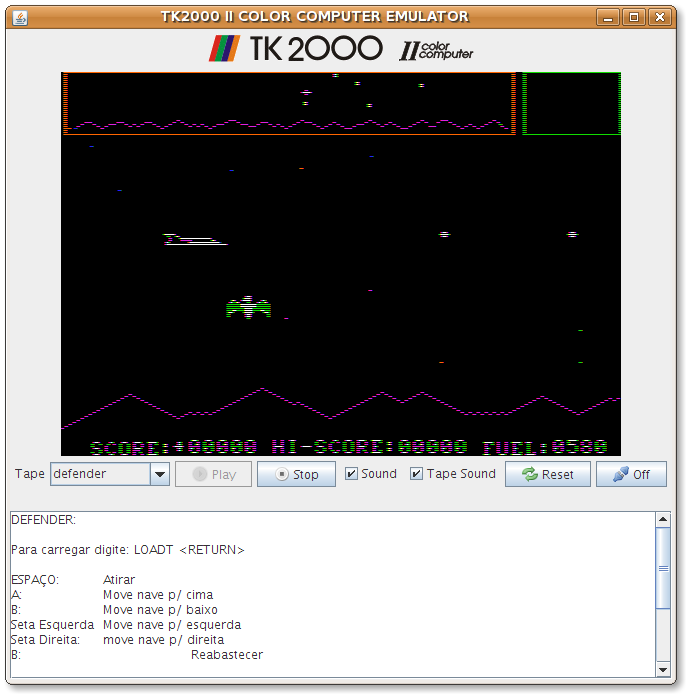Click the 'Para carregar digite: LOADT' line
The width and height of the screenshot is (686, 694).
click(127, 550)
